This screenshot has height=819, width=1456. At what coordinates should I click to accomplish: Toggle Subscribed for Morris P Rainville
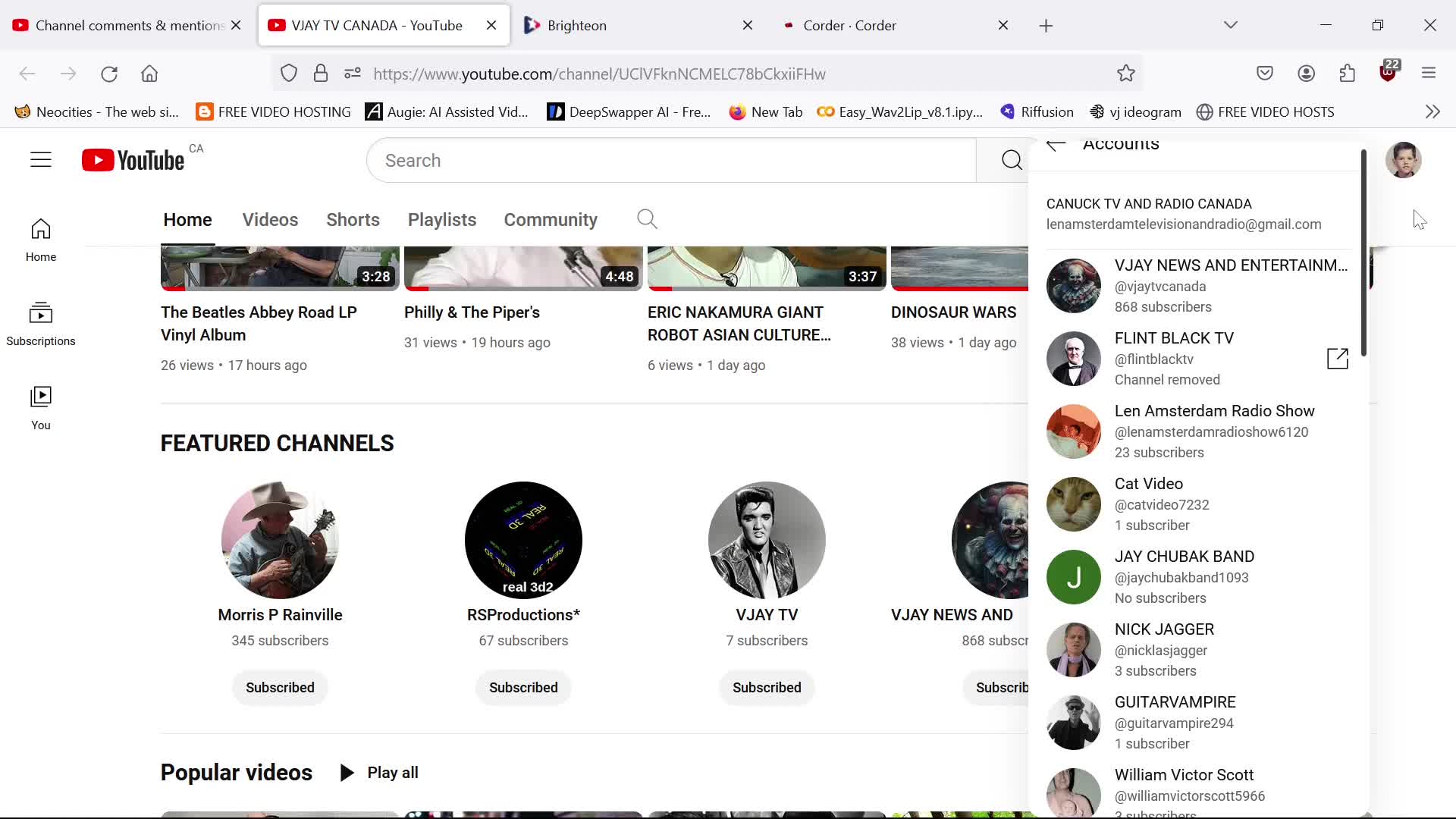point(280,688)
